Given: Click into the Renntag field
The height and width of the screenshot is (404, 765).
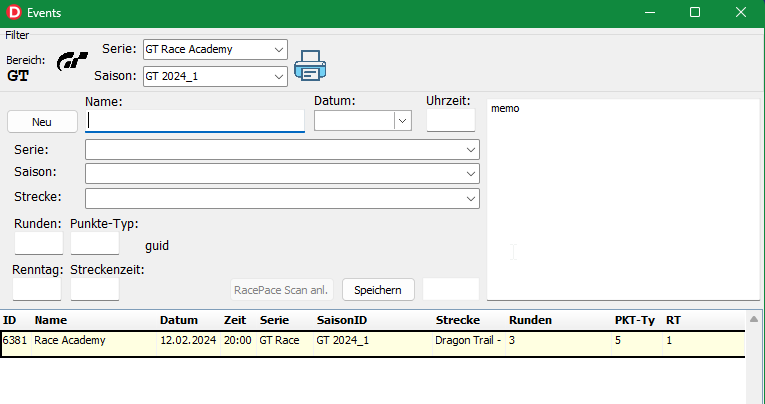Looking at the screenshot, I should click(37, 289).
